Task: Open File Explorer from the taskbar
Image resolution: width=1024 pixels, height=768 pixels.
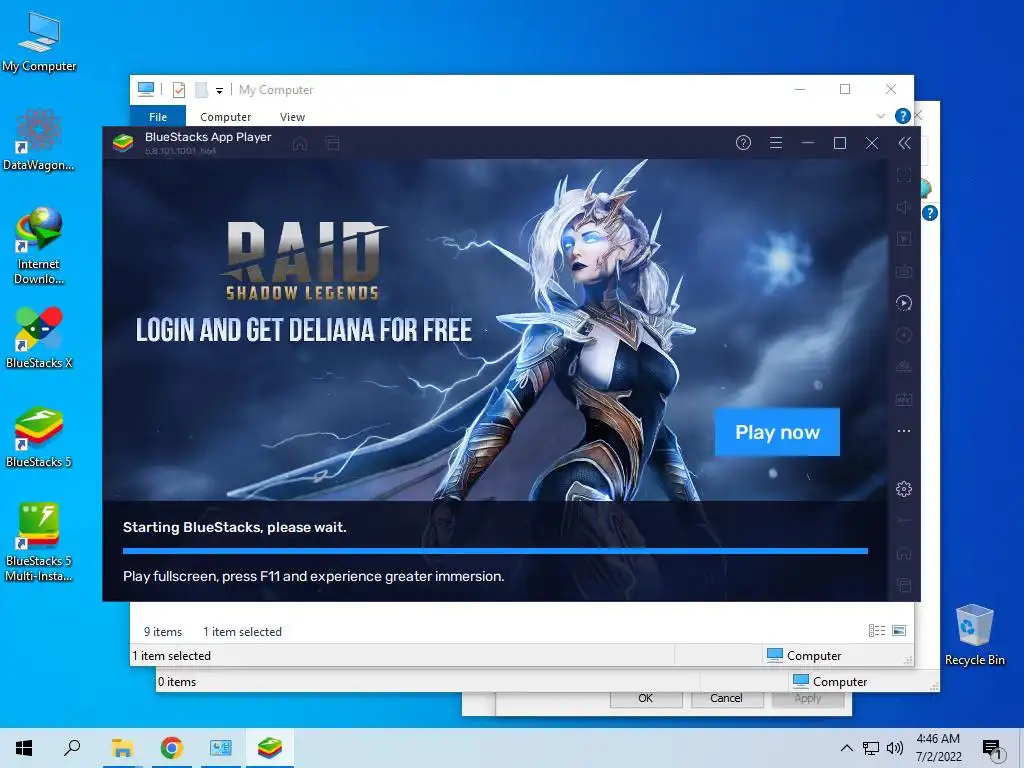Action: pos(122,748)
